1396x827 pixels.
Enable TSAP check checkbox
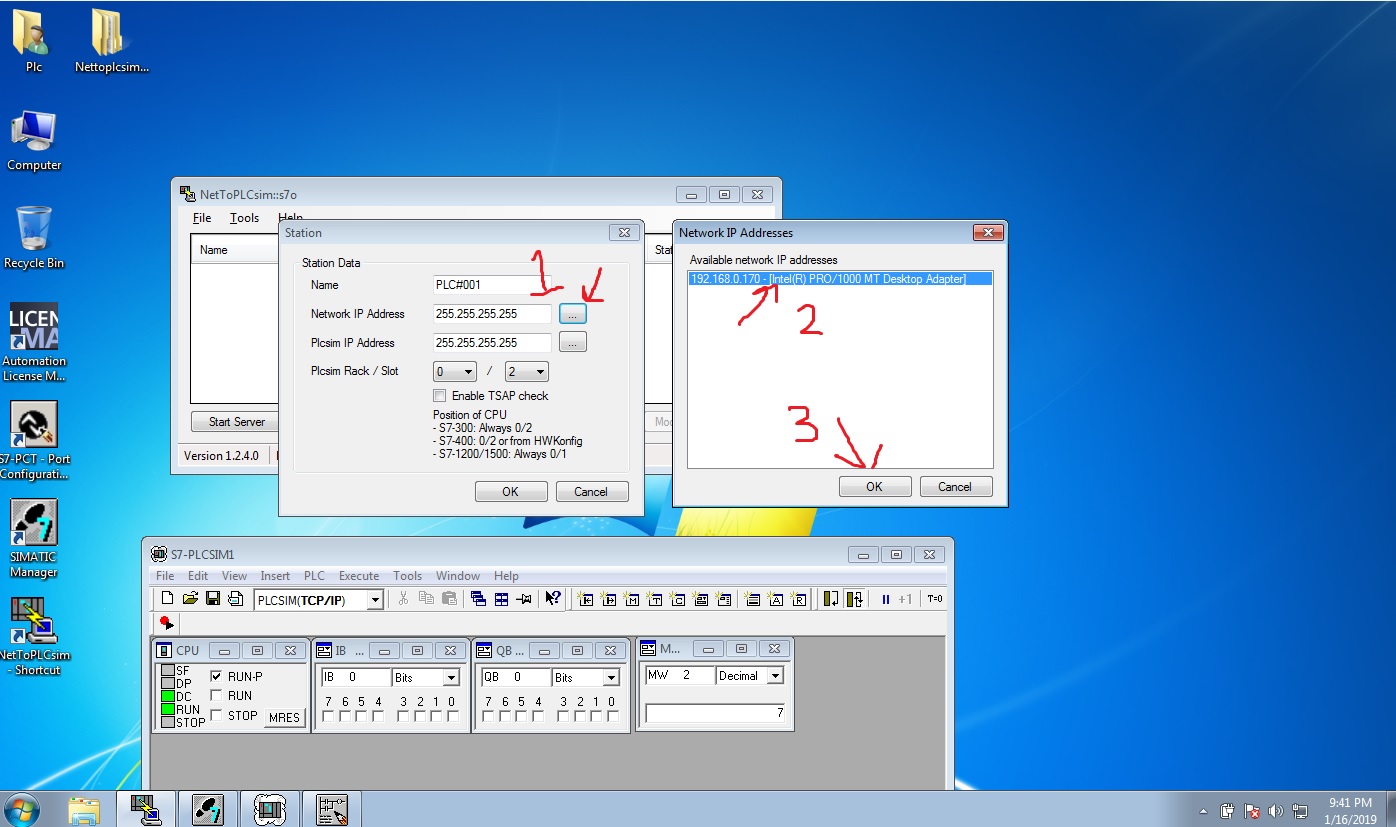440,396
